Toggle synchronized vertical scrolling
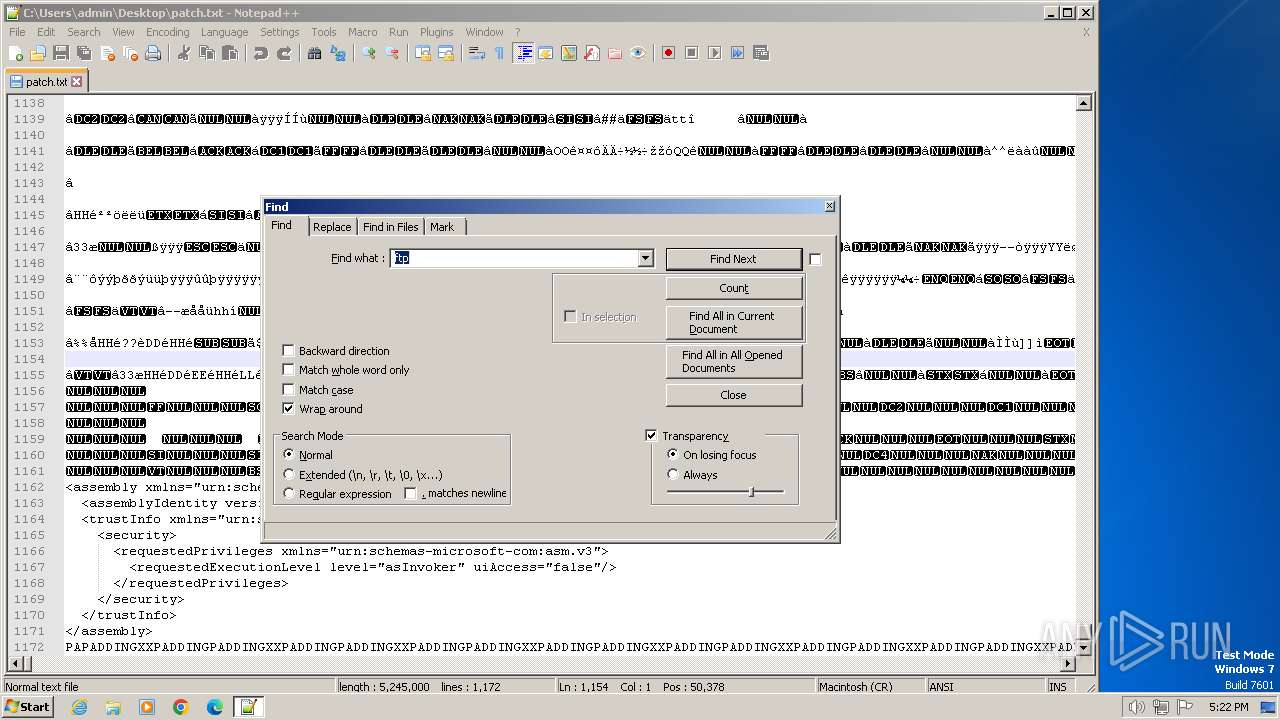This screenshot has height=720, width=1280. click(422, 53)
